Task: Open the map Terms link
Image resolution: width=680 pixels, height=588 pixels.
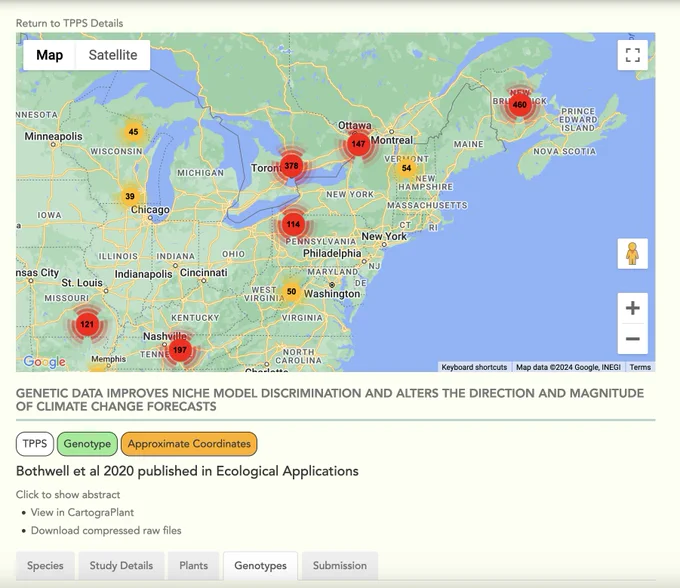Action: tap(640, 367)
